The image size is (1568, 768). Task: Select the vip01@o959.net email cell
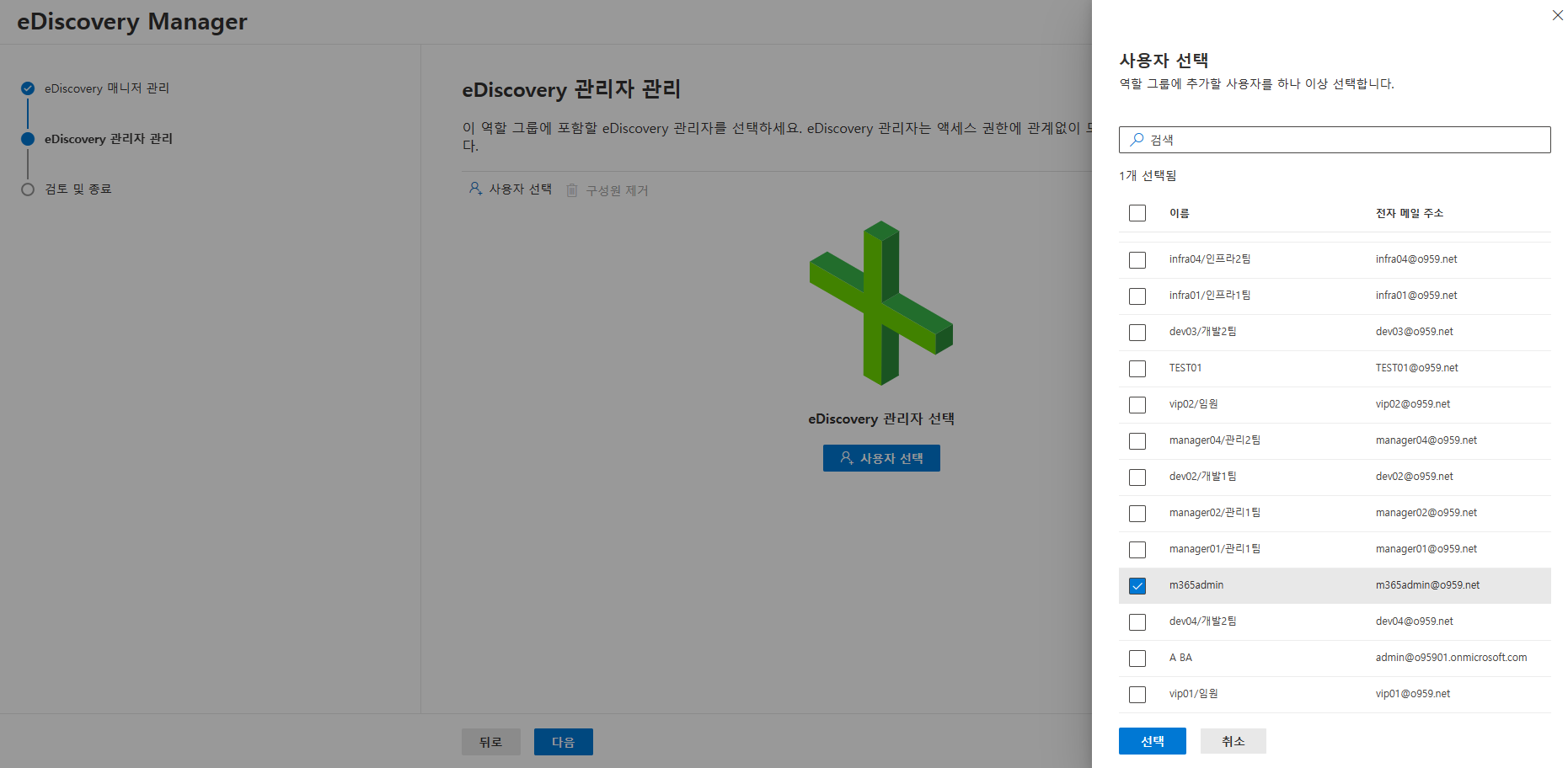point(1413,694)
